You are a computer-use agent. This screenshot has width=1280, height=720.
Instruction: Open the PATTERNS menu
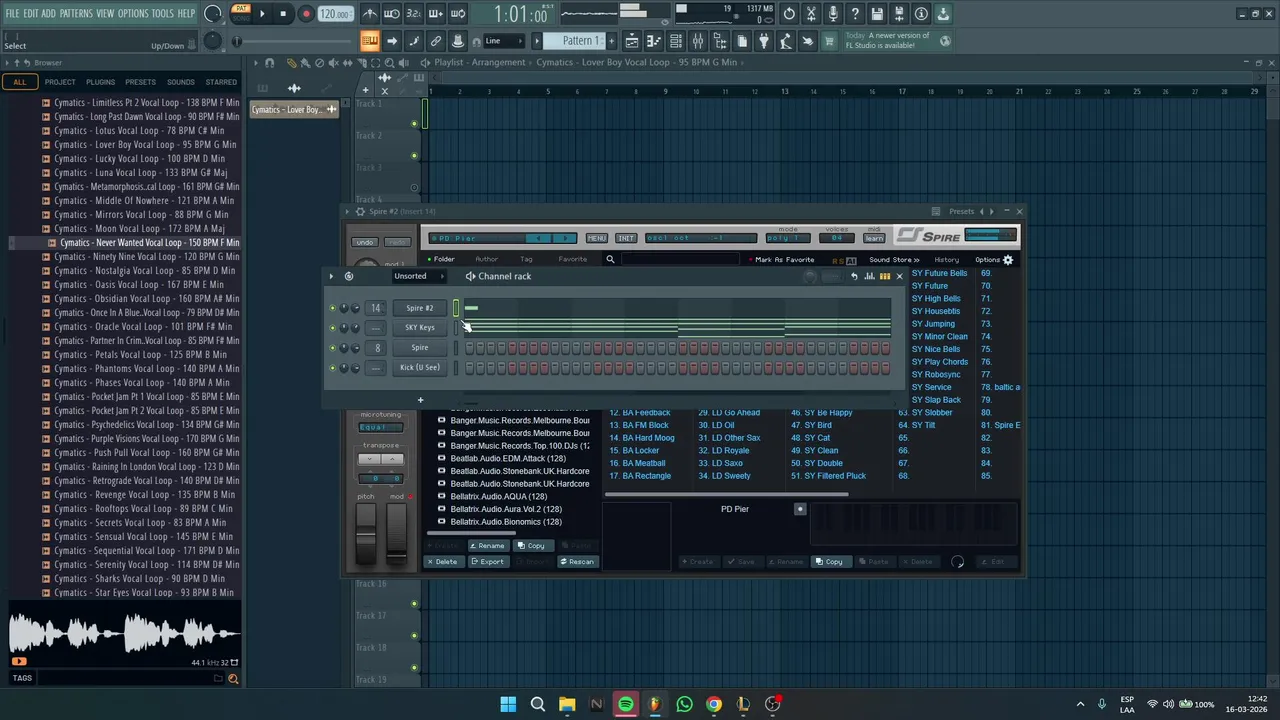point(76,13)
